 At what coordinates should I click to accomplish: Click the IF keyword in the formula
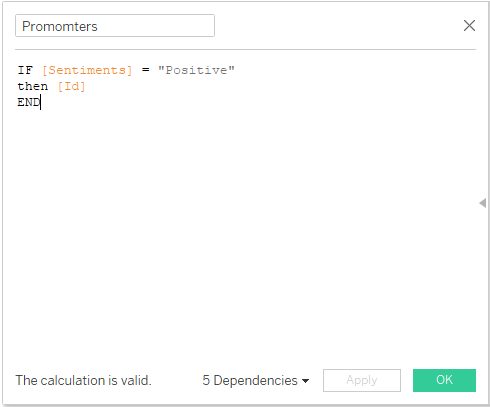tap(25, 70)
